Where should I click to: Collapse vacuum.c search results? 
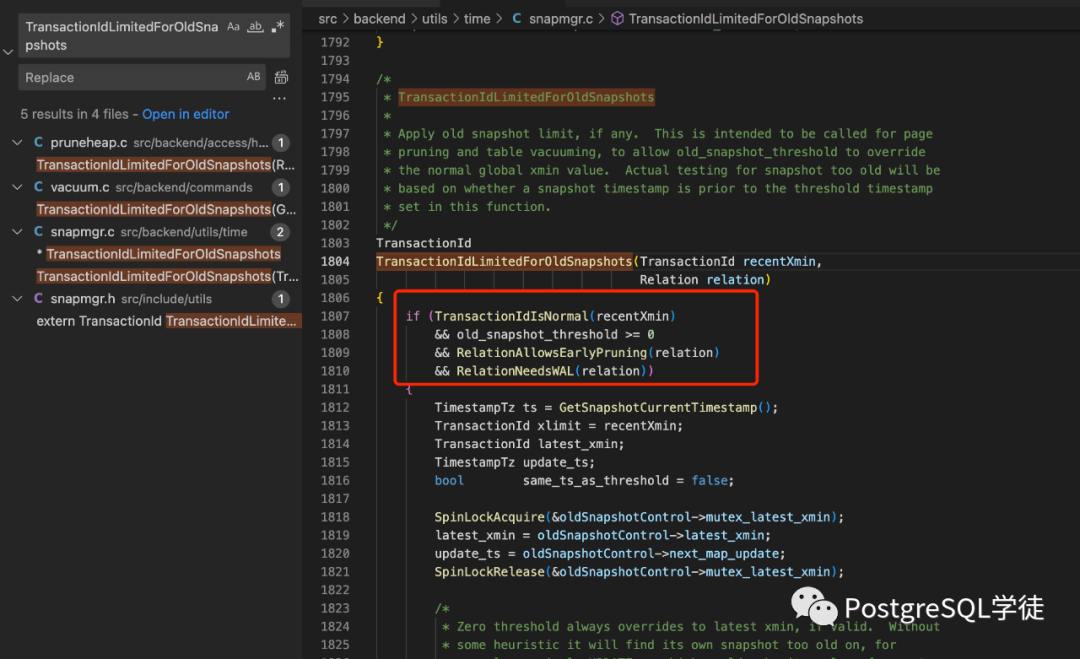pyautogui.click(x=17, y=187)
